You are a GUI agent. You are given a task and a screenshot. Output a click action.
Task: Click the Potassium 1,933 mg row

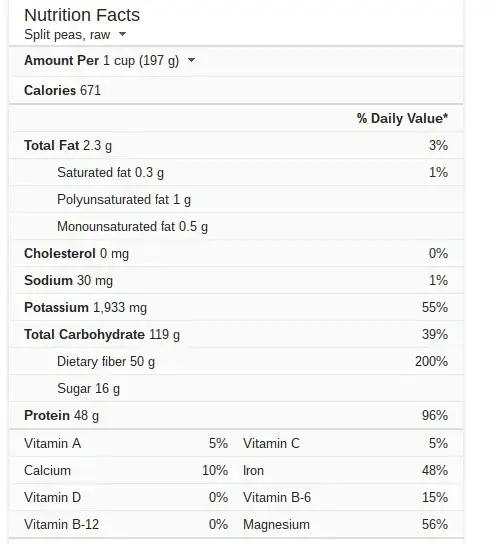click(x=236, y=307)
